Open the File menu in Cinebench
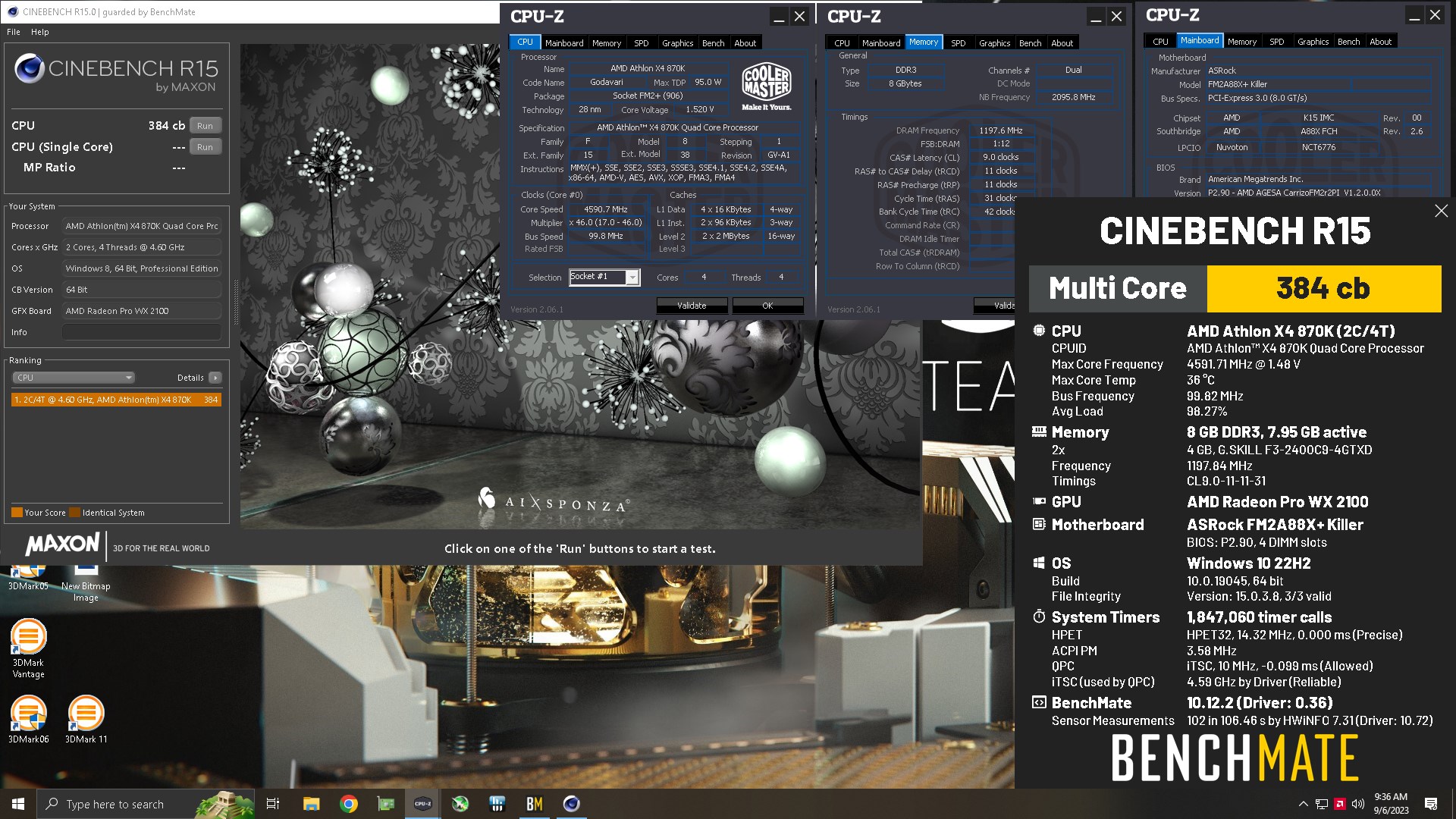1456x819 pixels. click(x=14, y=32)
